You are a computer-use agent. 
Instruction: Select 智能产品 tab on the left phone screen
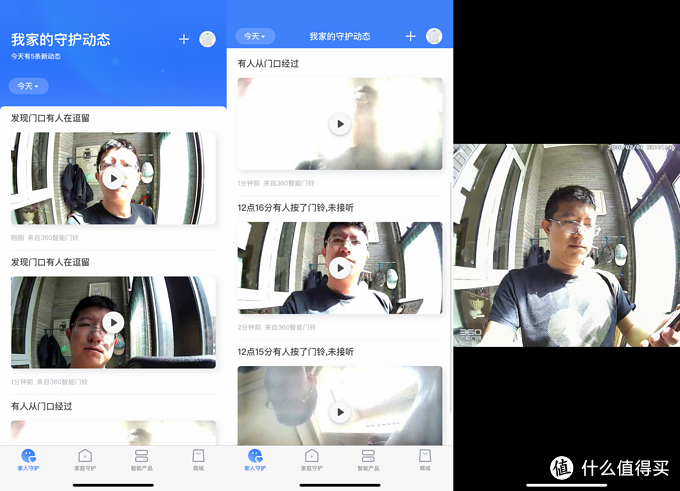click(x=141, y=460)
